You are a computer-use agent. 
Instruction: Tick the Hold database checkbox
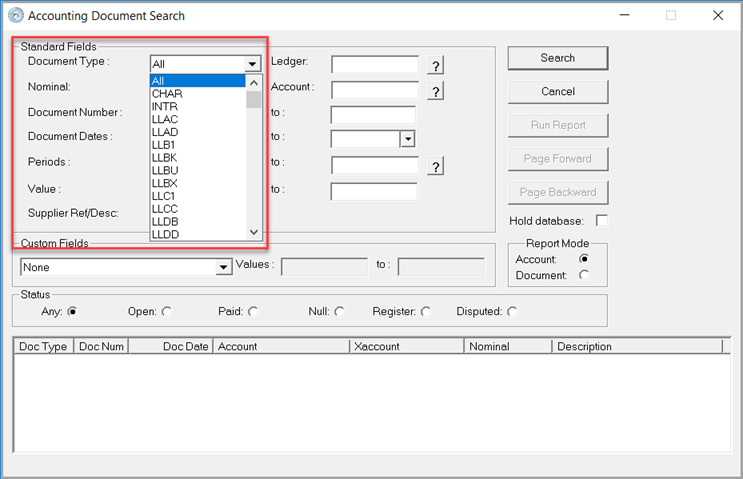tap(601, 220)
